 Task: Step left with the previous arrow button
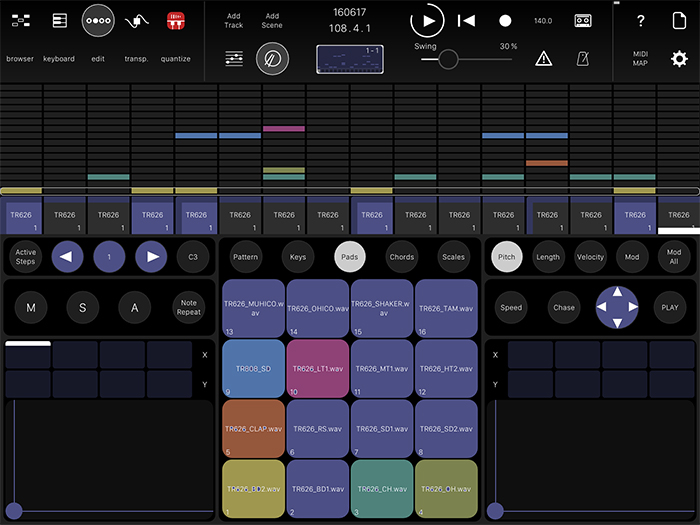(x=67, y=257)
